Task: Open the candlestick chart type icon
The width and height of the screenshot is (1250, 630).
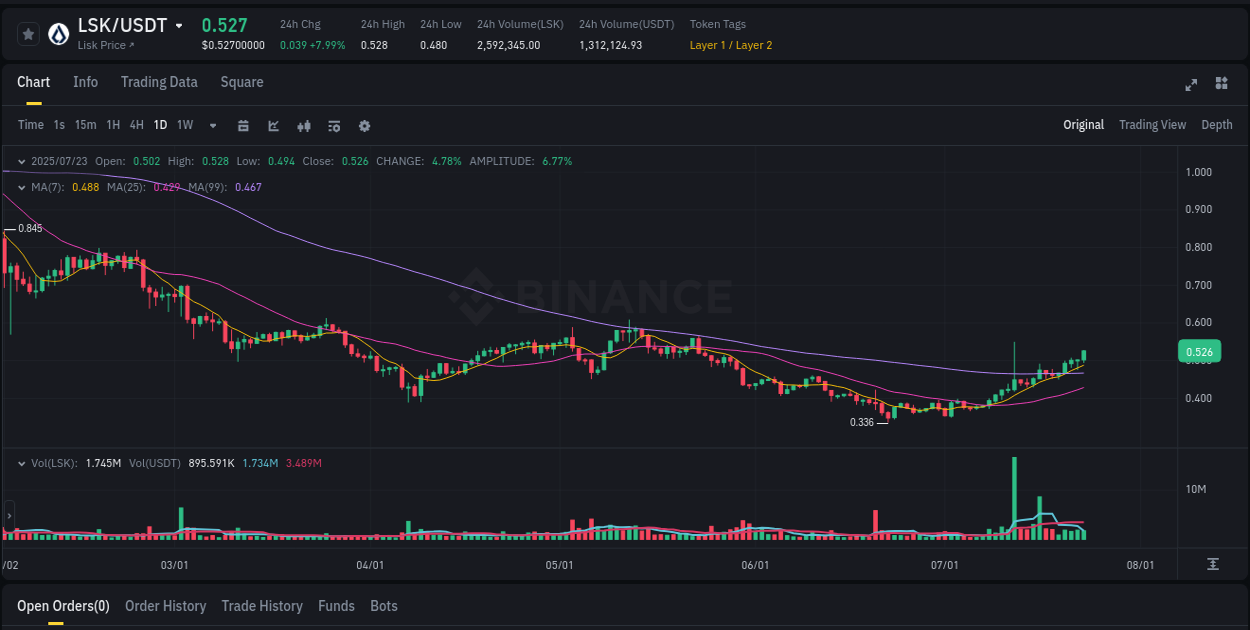Action: click(x=304, y=126)
